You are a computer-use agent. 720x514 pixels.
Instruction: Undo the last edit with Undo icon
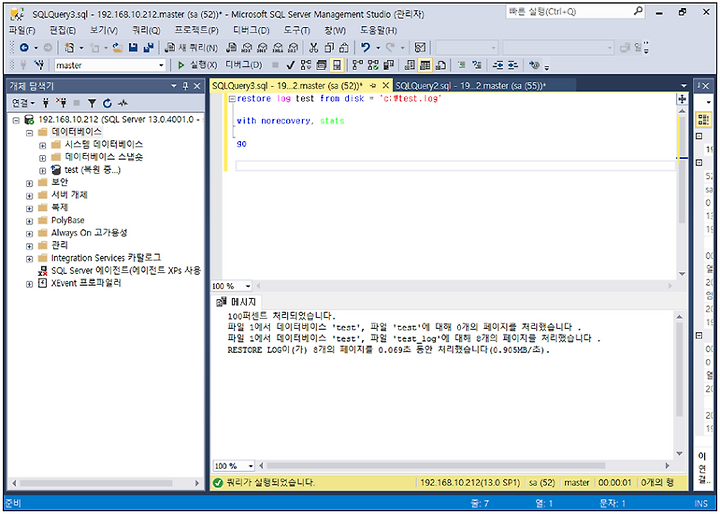tap(366, 47)
